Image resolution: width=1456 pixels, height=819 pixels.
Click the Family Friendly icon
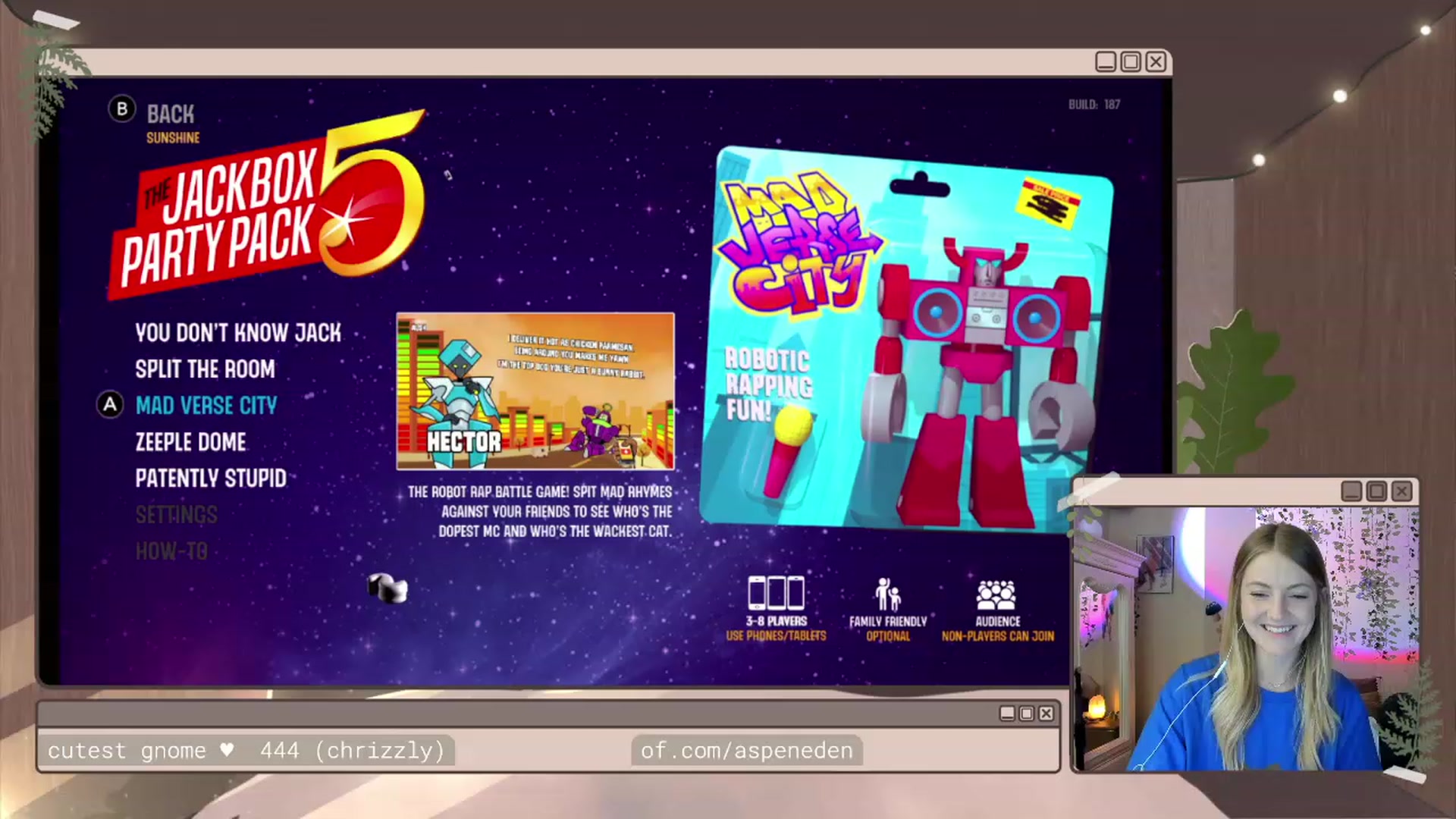click(x=887, y=594)
